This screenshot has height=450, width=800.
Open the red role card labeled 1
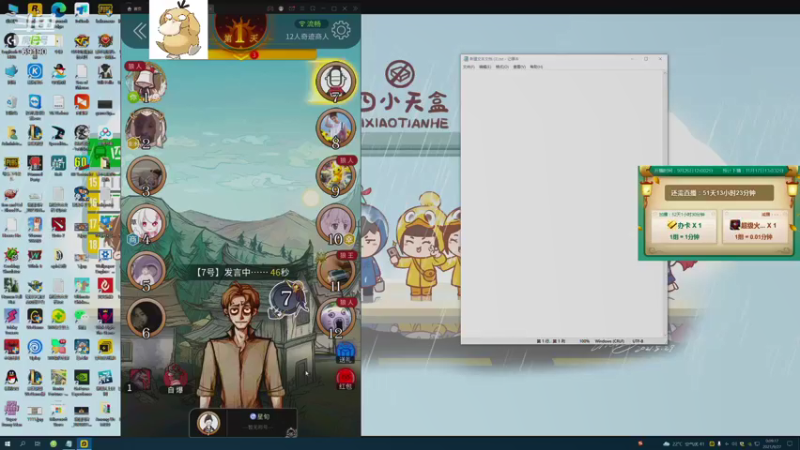coord(138,380)
